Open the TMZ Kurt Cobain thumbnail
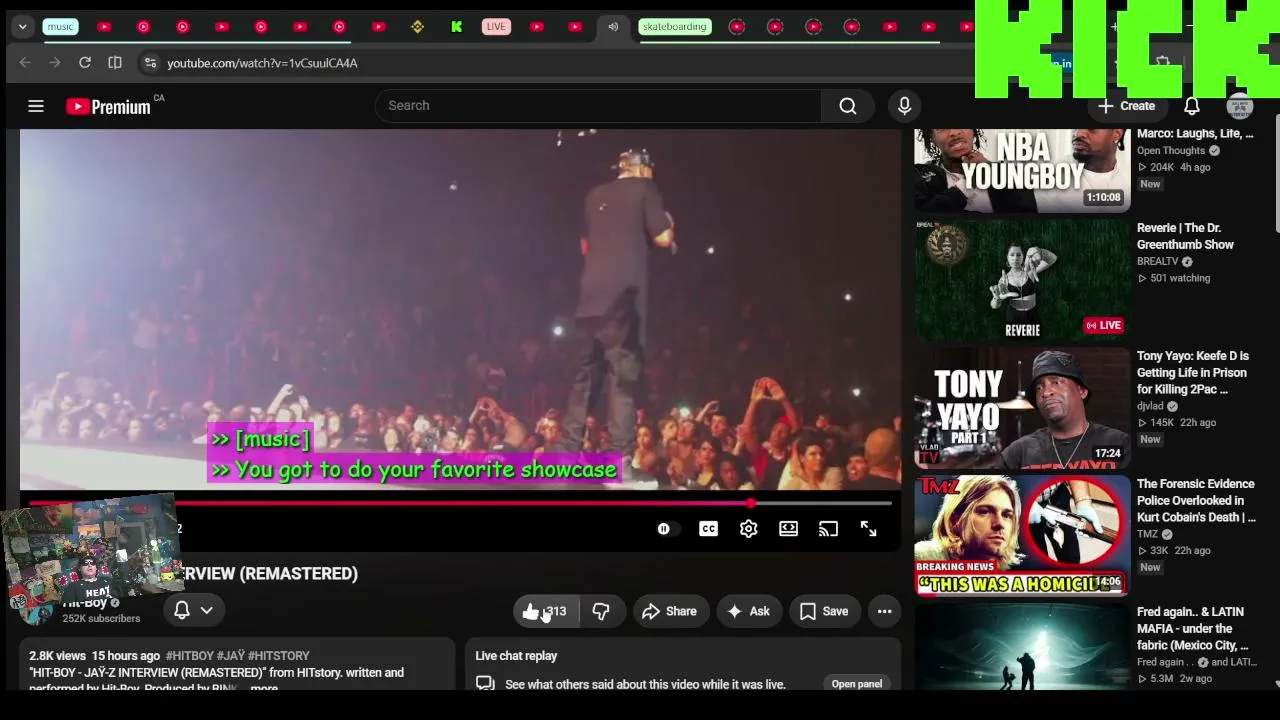 point(1022,536)
